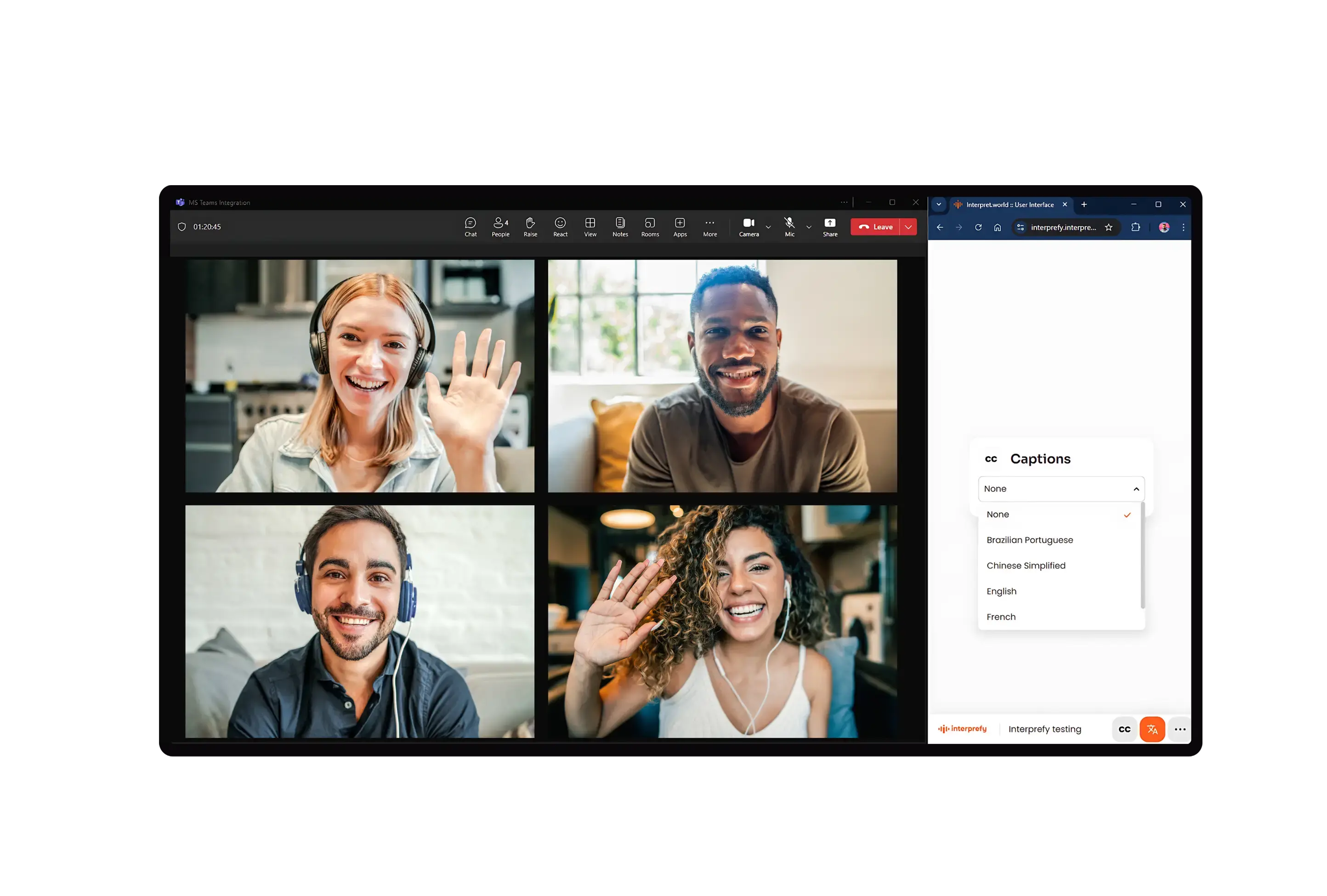Open the More options menu in Teams
The image size is (1327, 896).
click(x=710, y=226)
